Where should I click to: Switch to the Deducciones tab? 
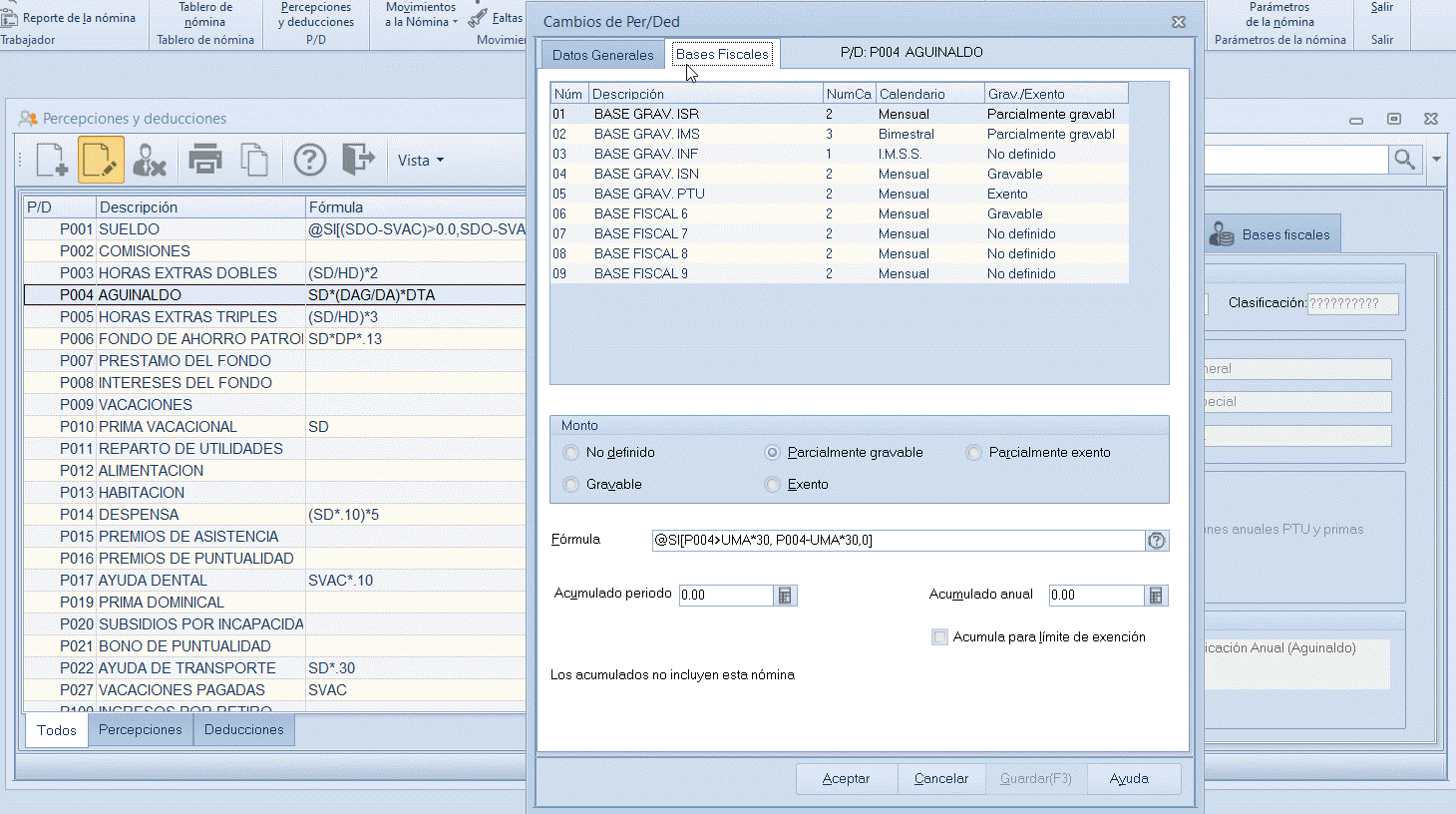(x=243, y=730)
